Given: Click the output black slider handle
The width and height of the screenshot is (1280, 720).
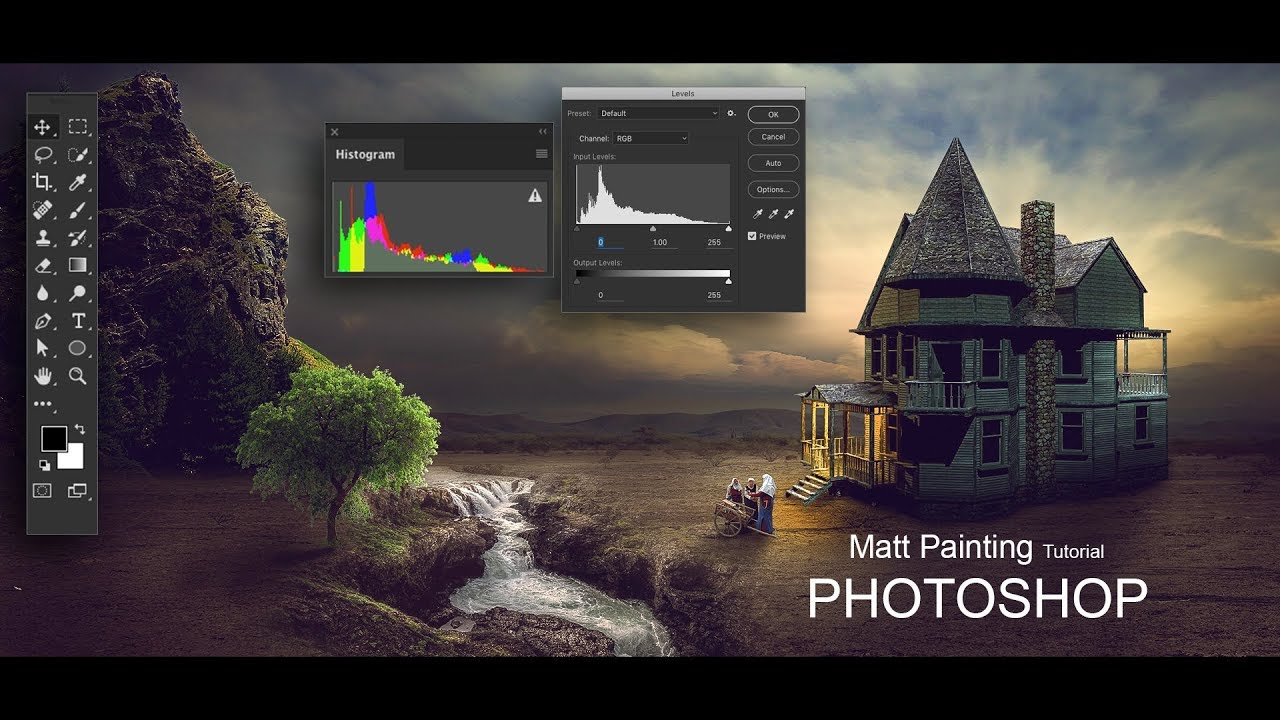Looking at the screenshot, I should 577,282.
